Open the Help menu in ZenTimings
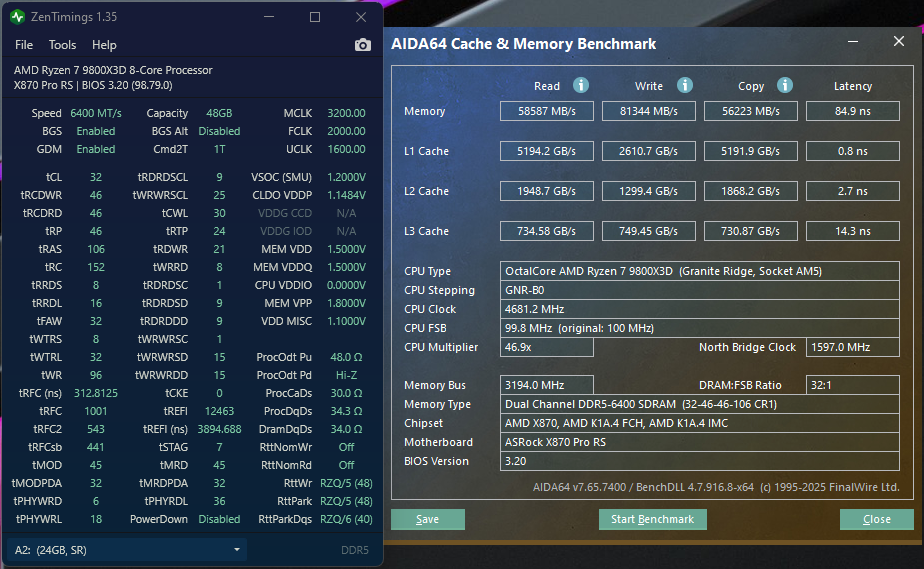This screenshot has width=924, height=569. point(104,45)
